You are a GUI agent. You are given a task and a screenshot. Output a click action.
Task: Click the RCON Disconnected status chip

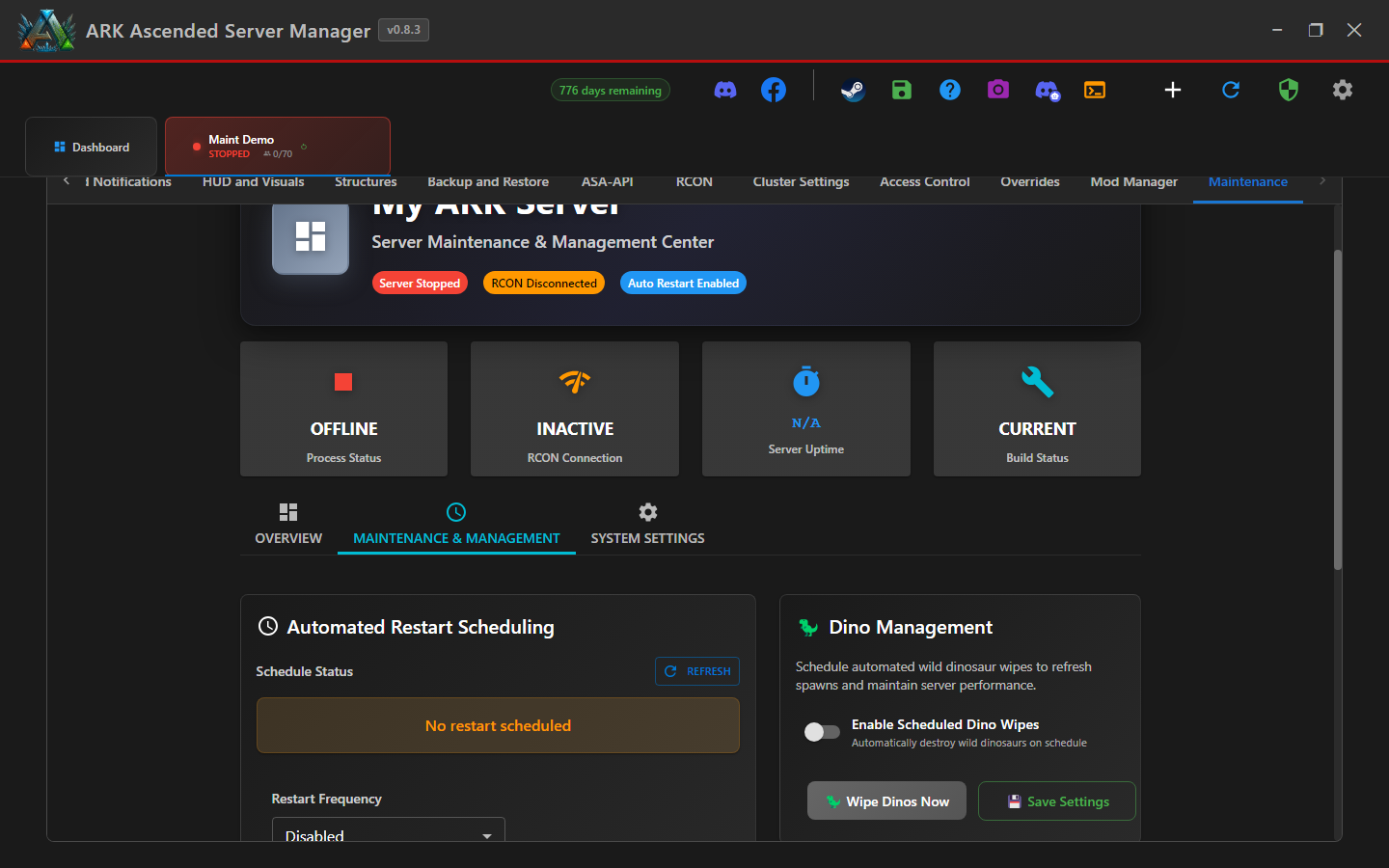[x=544, y=283]
